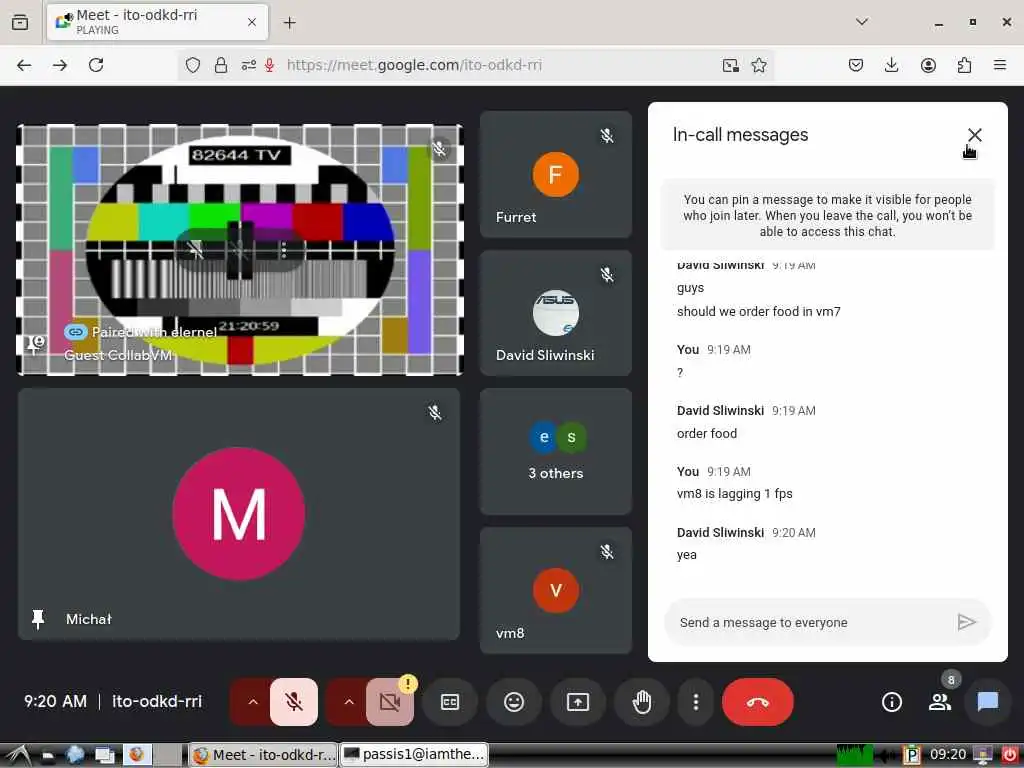
Task: Open the LXDE start menu icon
Action: (16, 755)
